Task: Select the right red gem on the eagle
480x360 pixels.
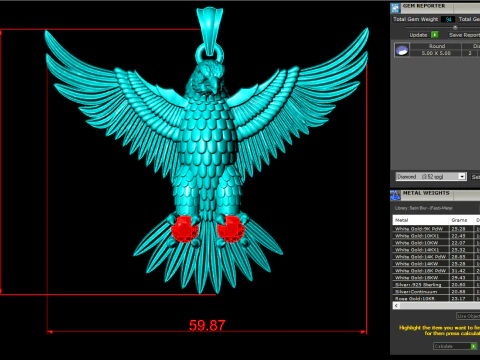Action: 231,229
